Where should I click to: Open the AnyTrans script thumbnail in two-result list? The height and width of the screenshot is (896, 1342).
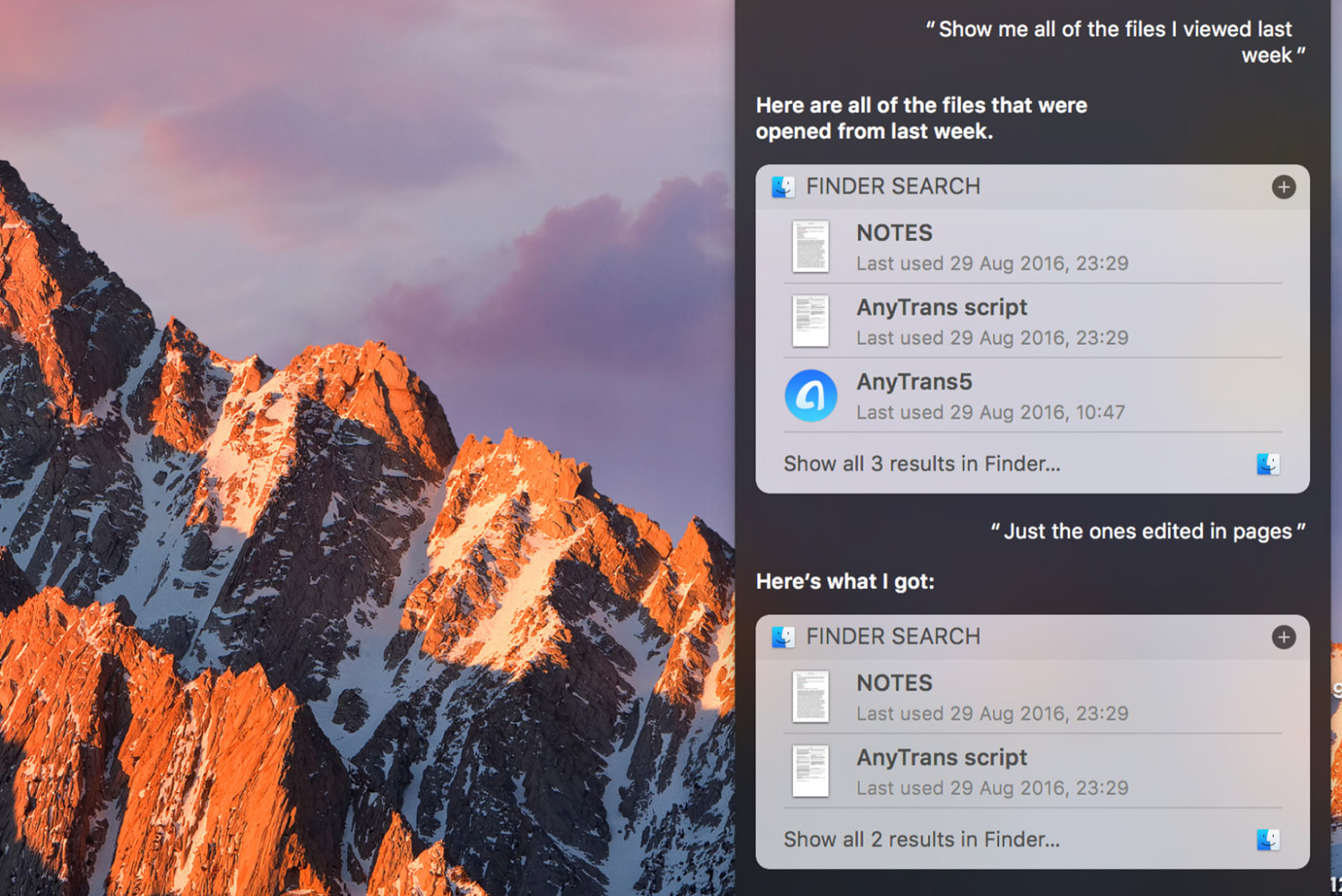pyautogui.click(x=810, y=771)
